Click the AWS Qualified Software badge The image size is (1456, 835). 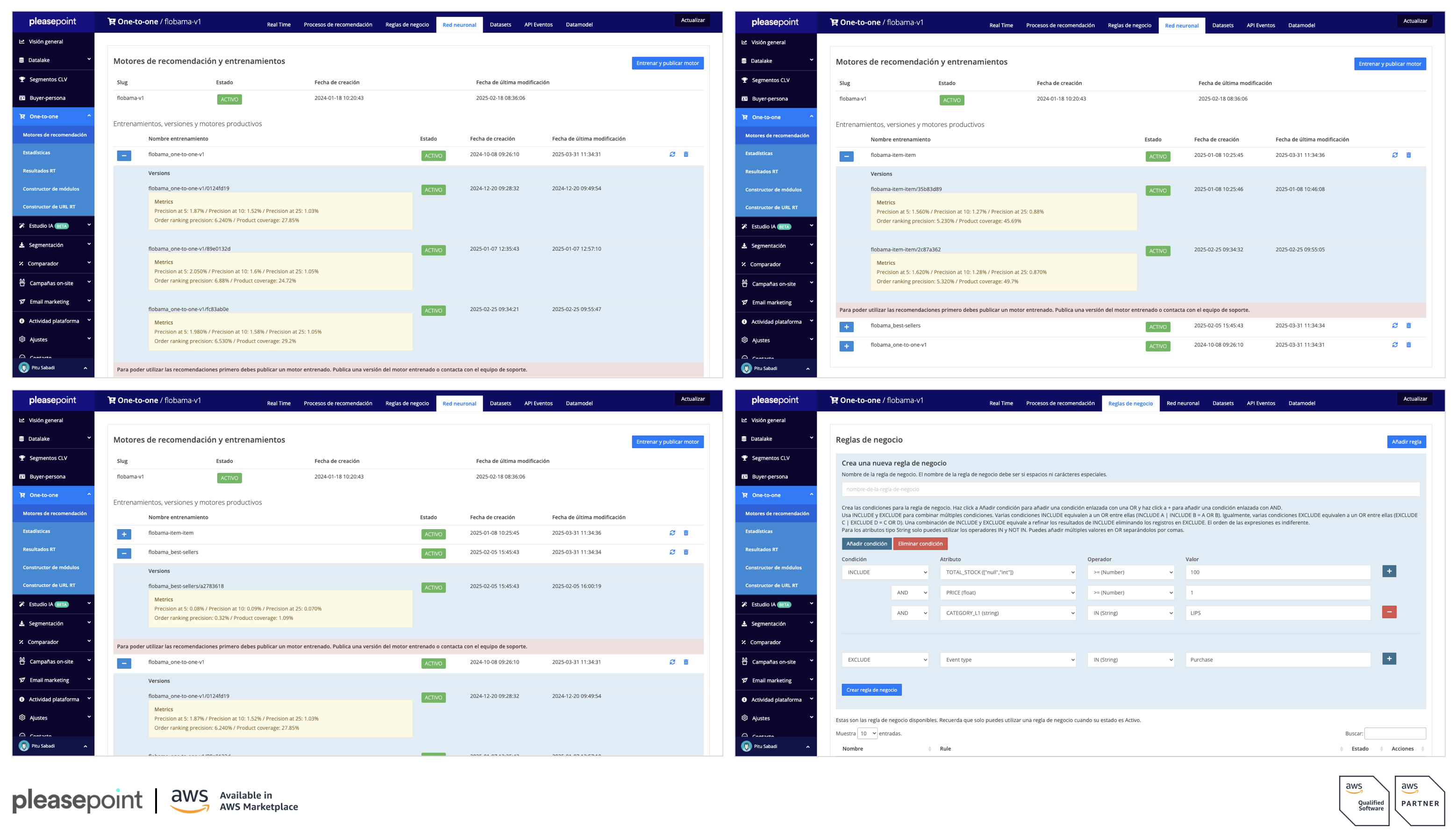[1363, 801]
